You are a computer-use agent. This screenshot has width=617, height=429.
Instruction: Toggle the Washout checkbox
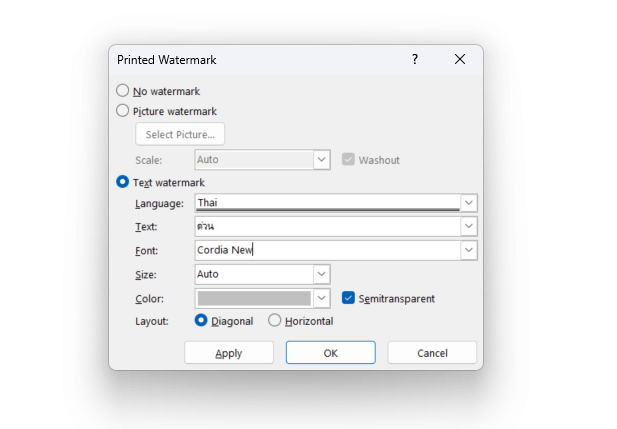(348, 159)
